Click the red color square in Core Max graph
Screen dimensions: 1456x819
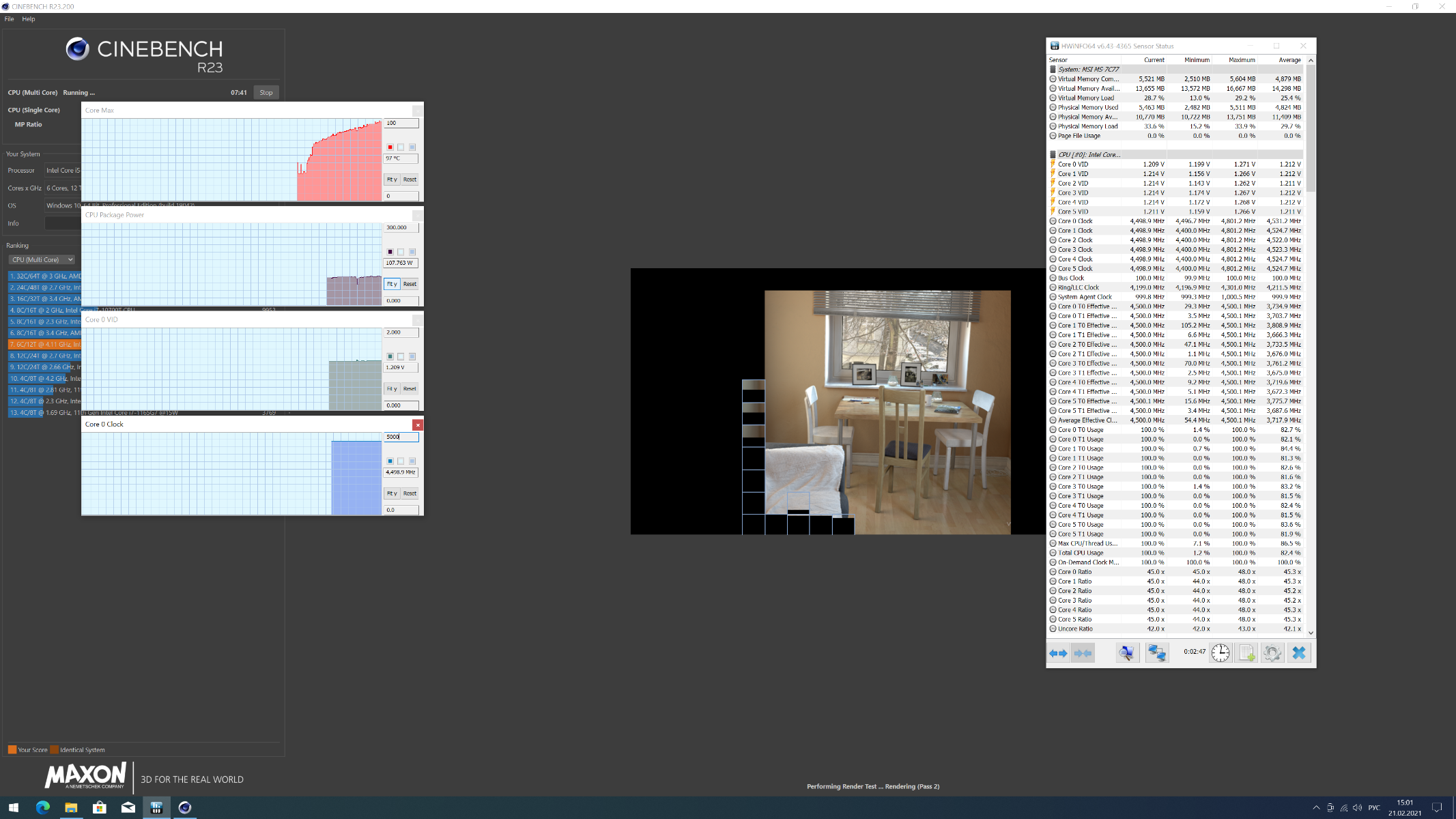point(390,147)
